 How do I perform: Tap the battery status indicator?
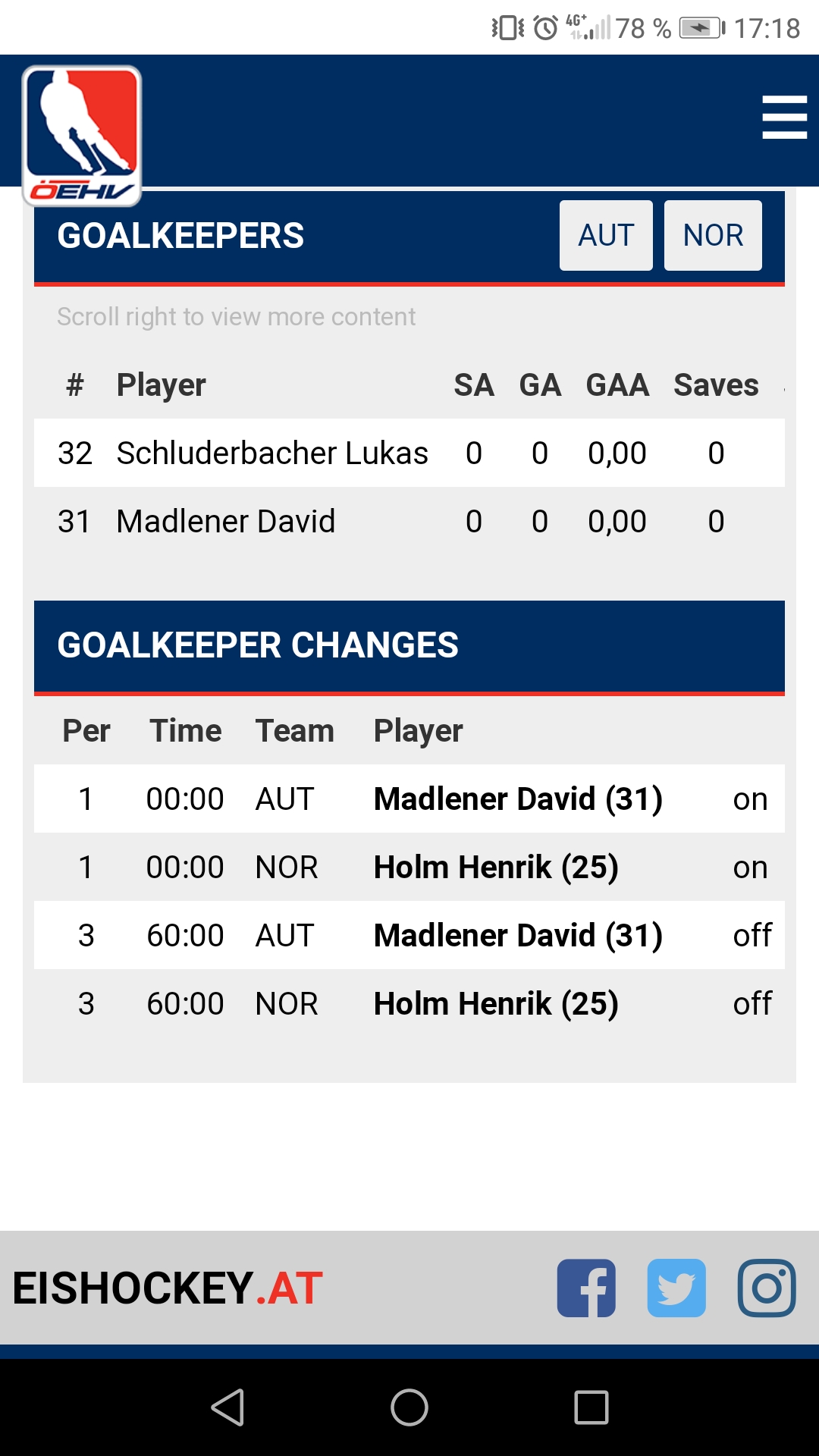pyautogui.click(x=701, y=29)
